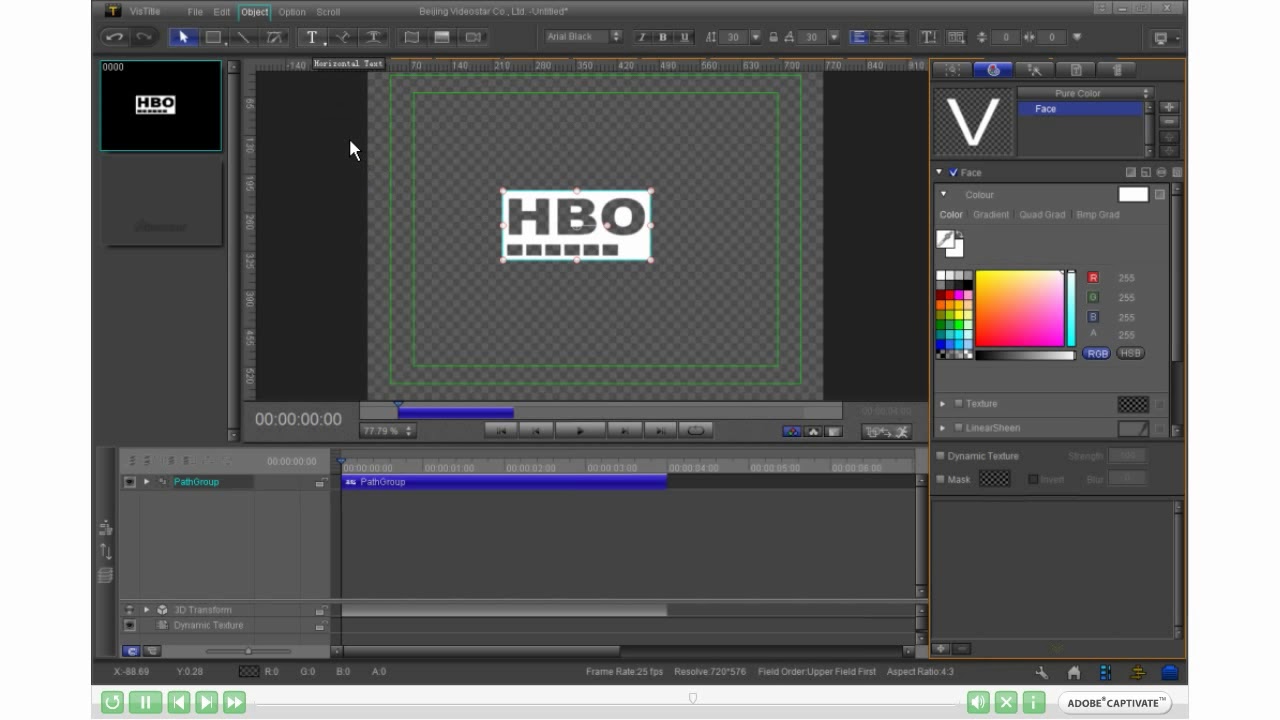The image size is (1280, 720).
Task: Select the HBO title thumbnail 0000
Action: point(161,105)
